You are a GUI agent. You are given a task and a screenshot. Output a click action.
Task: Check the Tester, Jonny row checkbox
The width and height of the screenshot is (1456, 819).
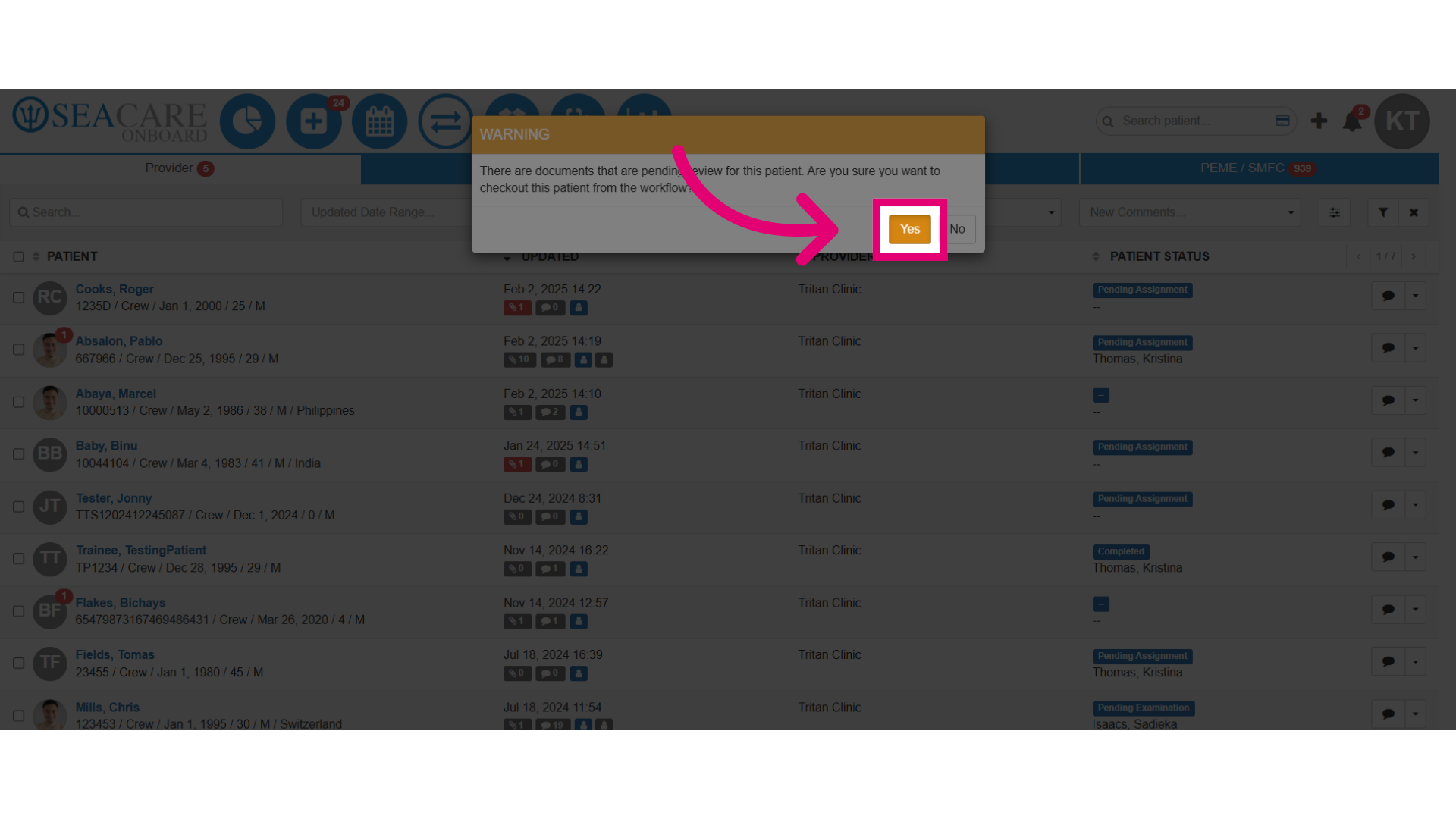(18, 507)
